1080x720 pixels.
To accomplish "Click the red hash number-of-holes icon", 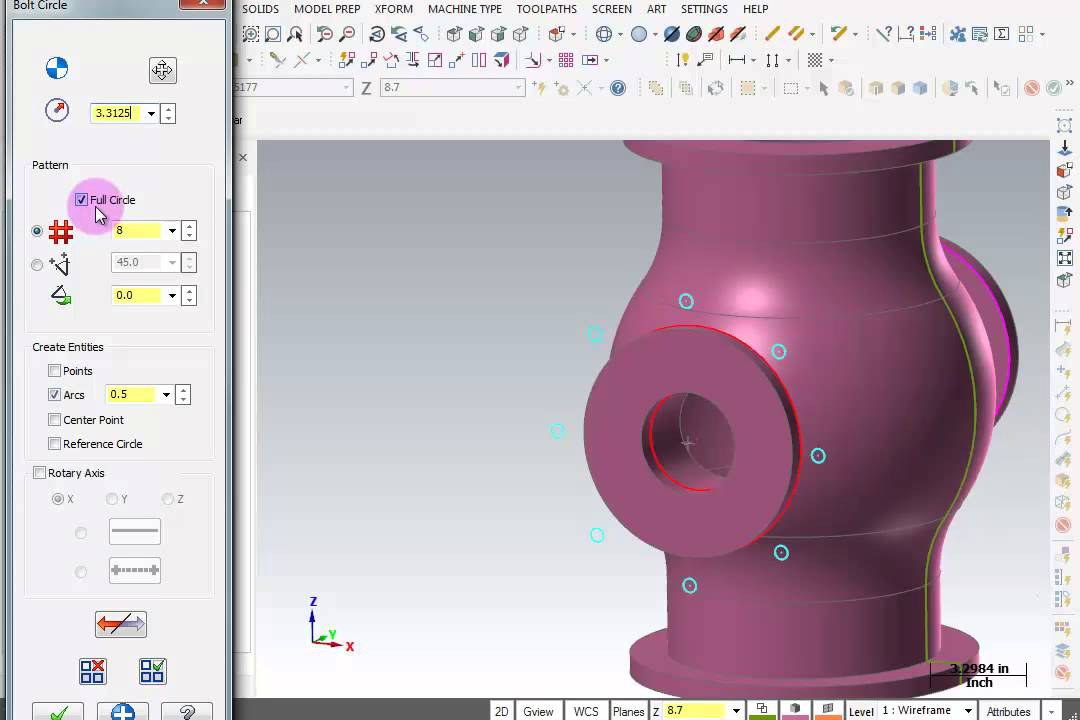I will 61,232.
